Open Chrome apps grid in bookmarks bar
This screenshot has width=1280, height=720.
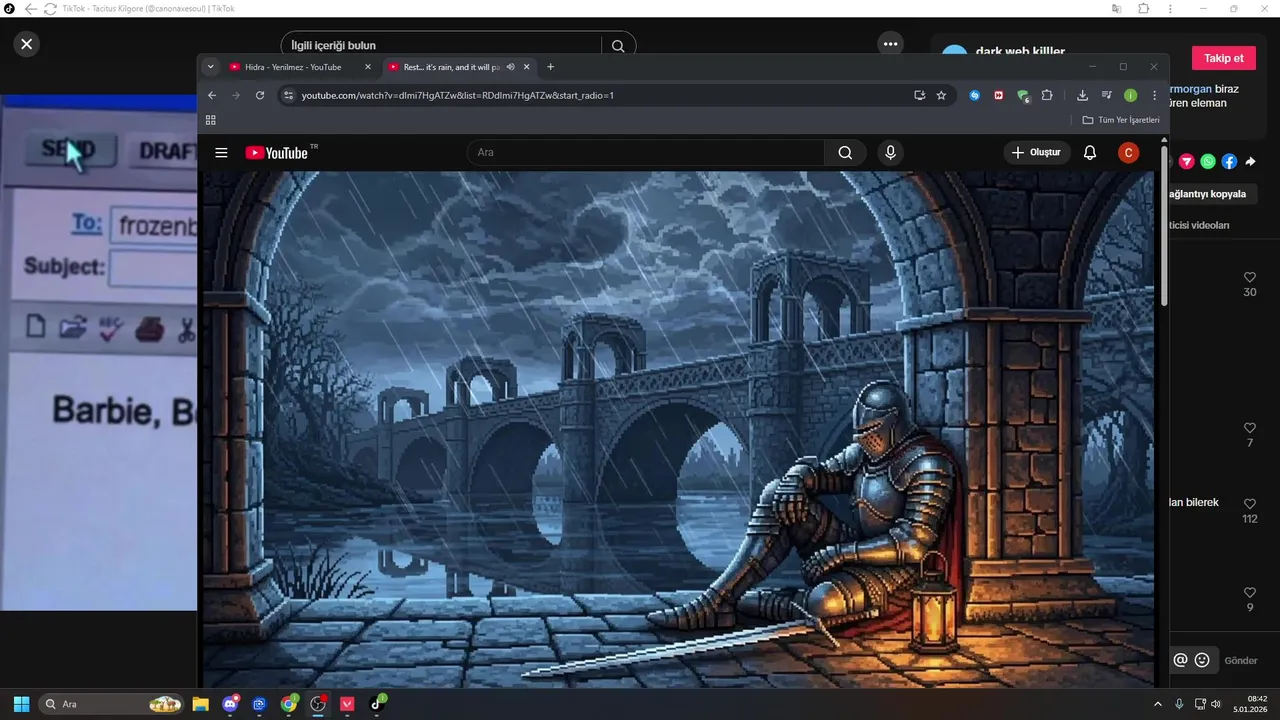(211, 120)
